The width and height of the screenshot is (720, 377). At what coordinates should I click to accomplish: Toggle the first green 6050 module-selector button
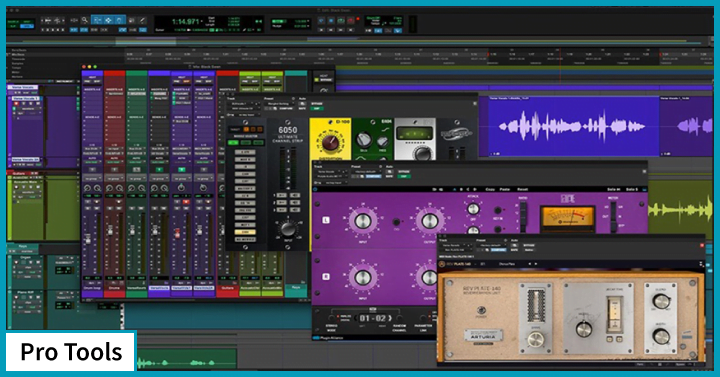click(x=234, y=143)
